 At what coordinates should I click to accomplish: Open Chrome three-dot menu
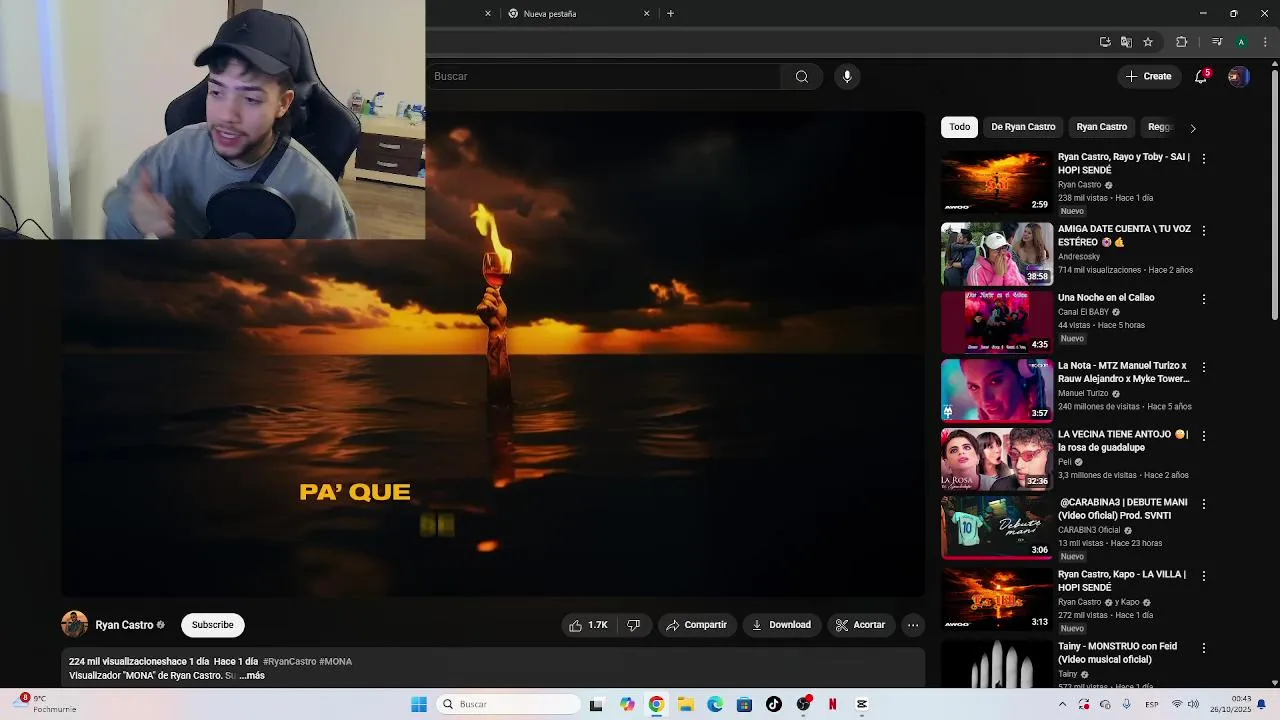pos(1265,42)
